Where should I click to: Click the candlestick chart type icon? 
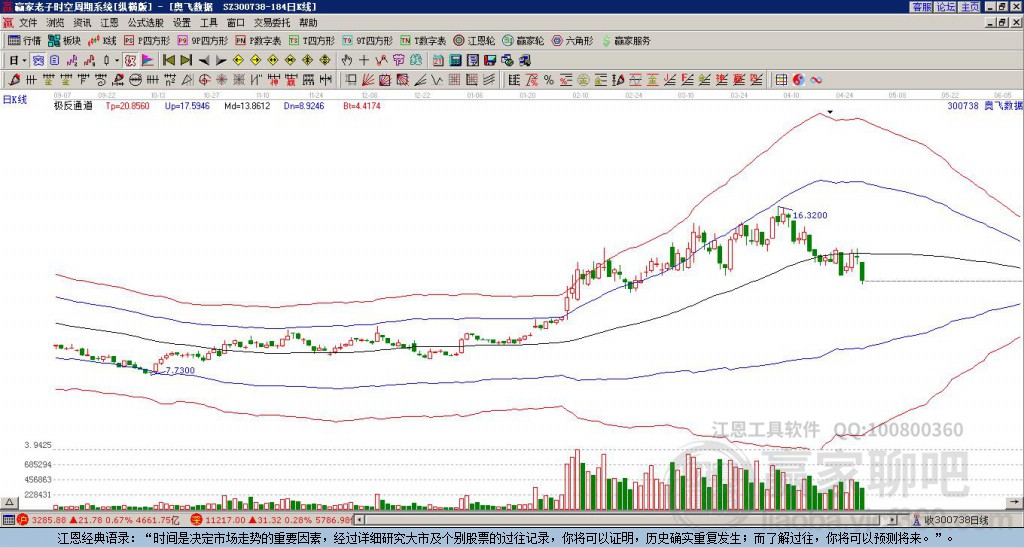pos(106,61)
